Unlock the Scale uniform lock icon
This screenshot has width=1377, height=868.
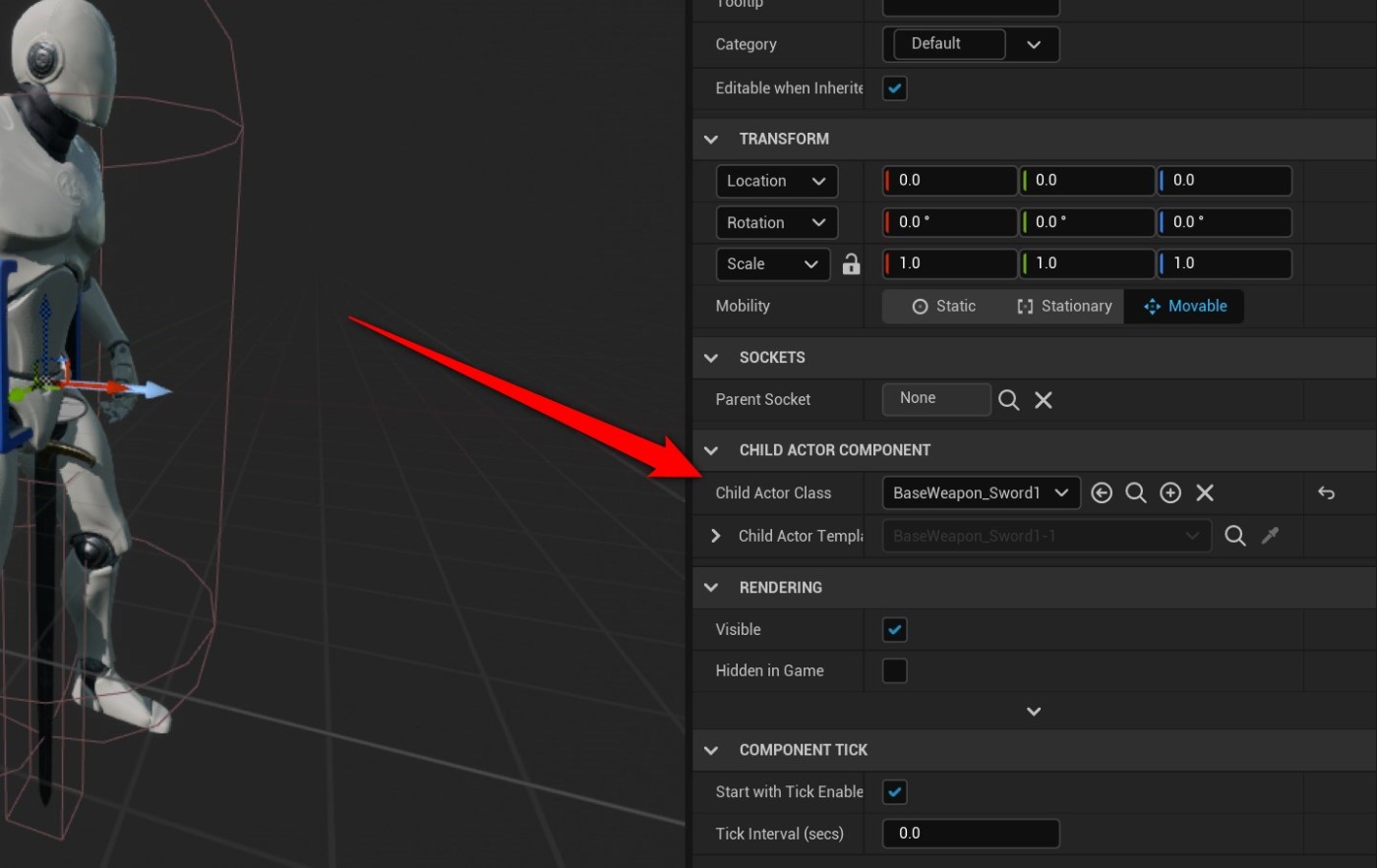click(850, 263)
